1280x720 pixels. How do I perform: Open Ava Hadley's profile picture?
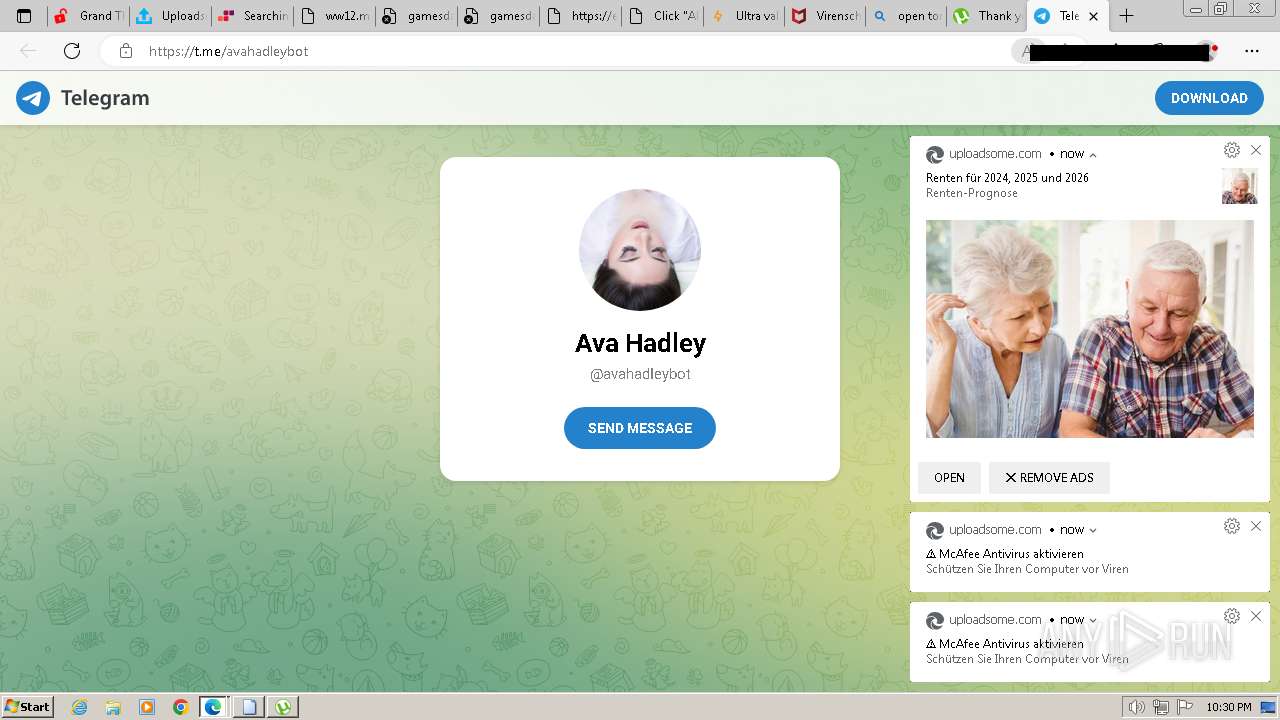tap(640, 250)
